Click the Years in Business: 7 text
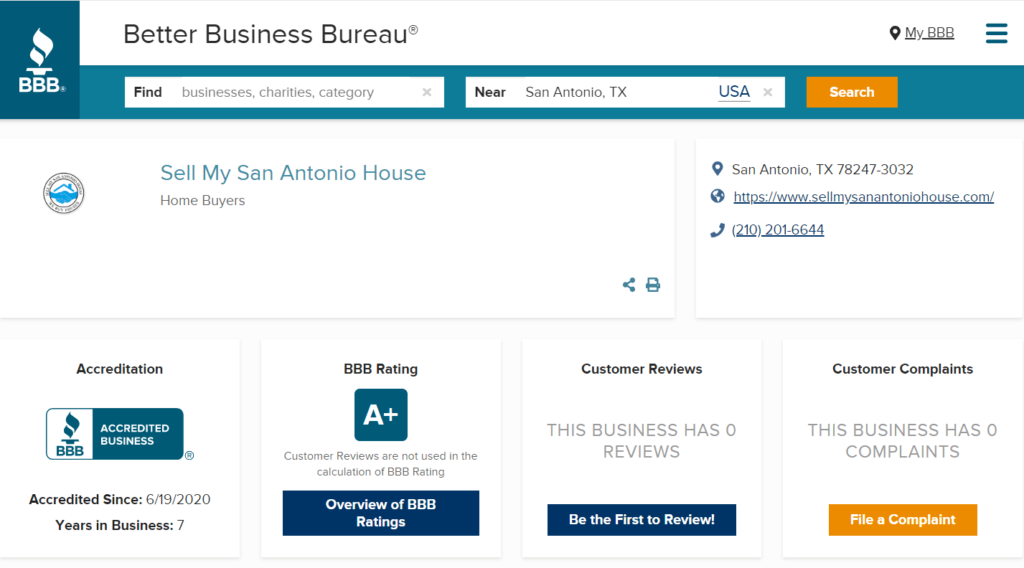Screen dimensions: 1024x568 point(120,526)
